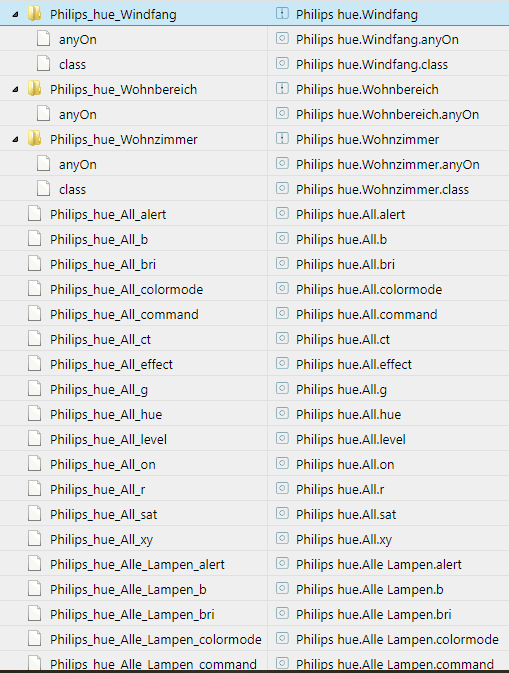Screen dimensions: 509x673
Task: Click the state icon beside Philips hue.All.sat
Action: coord(282,513)
